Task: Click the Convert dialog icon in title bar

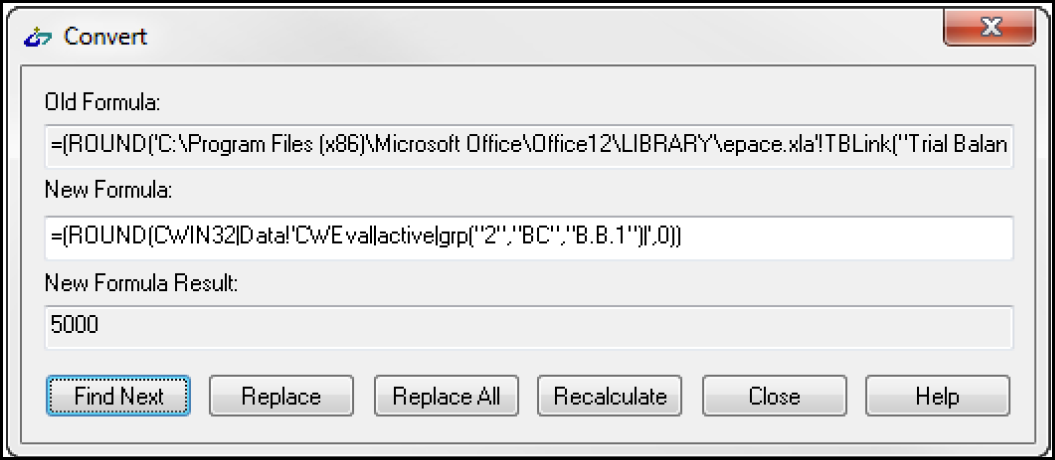Action: 37,38
